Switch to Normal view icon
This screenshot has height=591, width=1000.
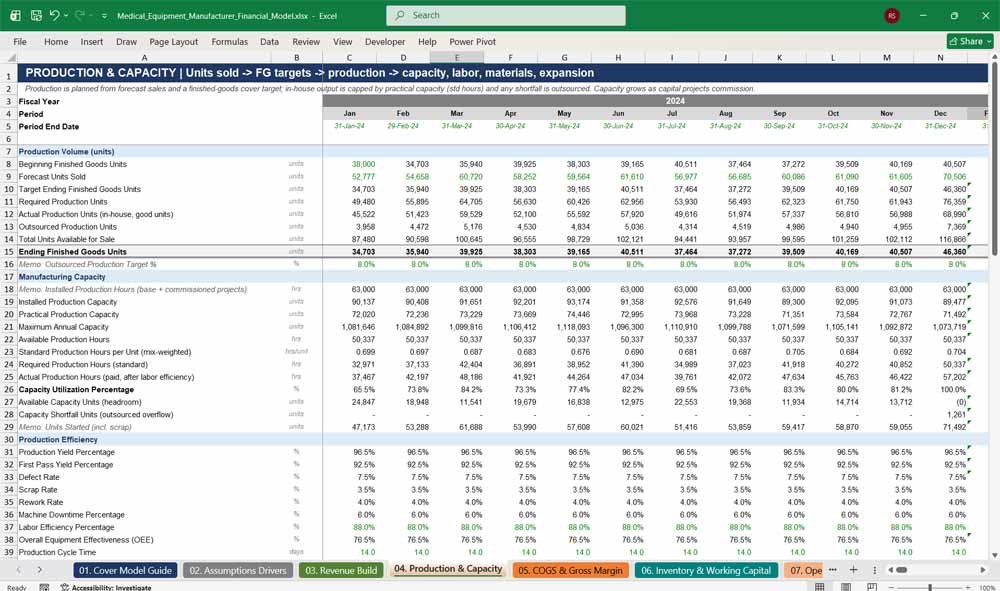click(820, 587)
